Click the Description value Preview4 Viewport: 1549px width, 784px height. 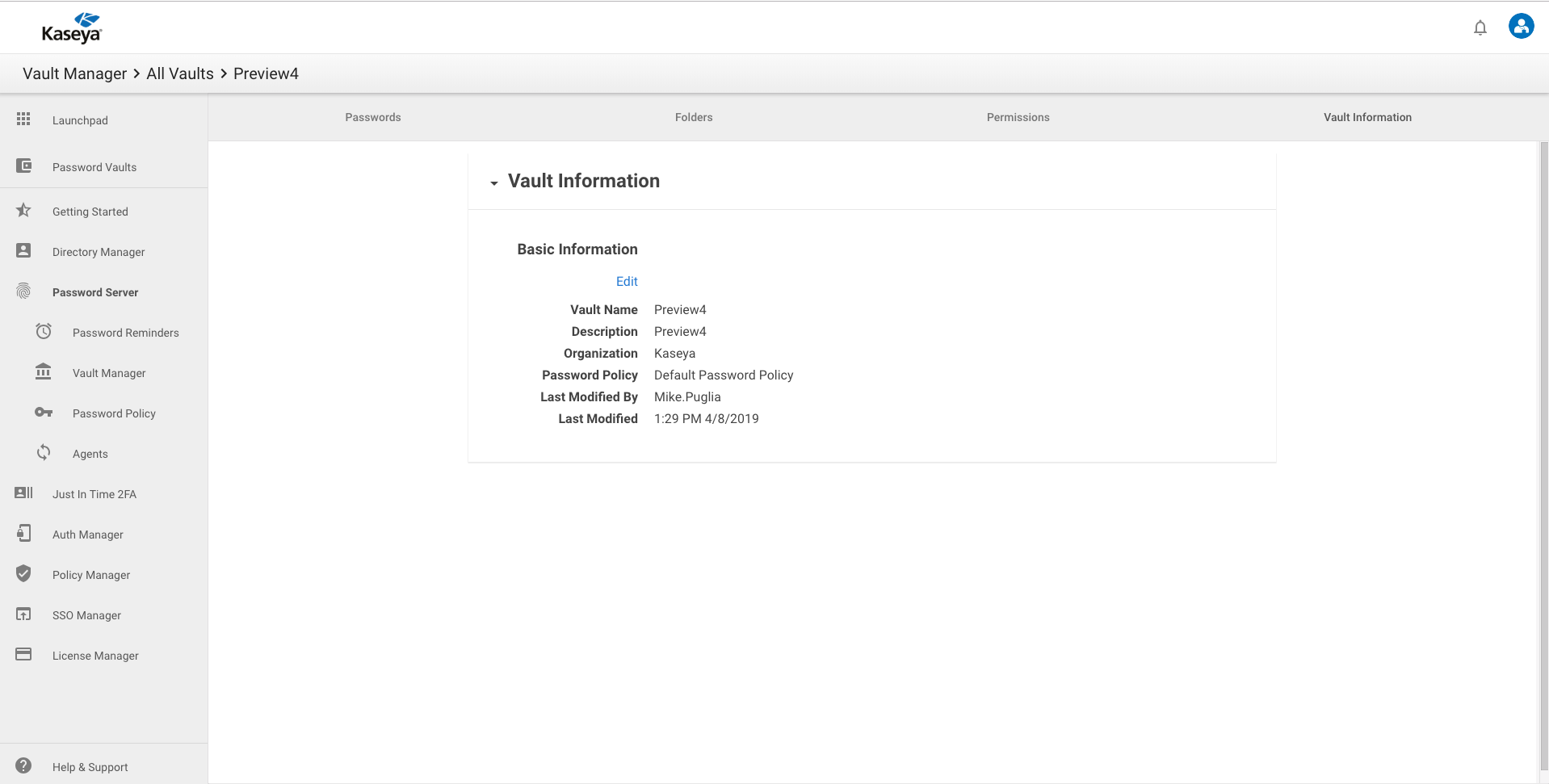pyautogui.click(x=680, y=331)
